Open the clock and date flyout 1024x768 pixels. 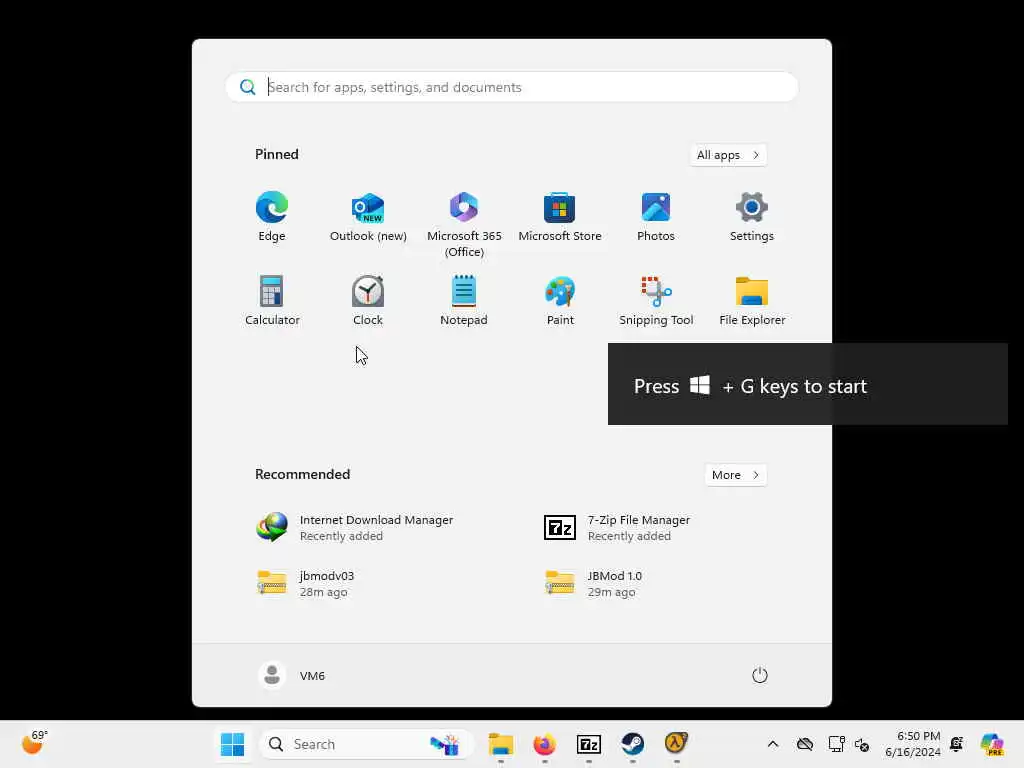point(912,744)
